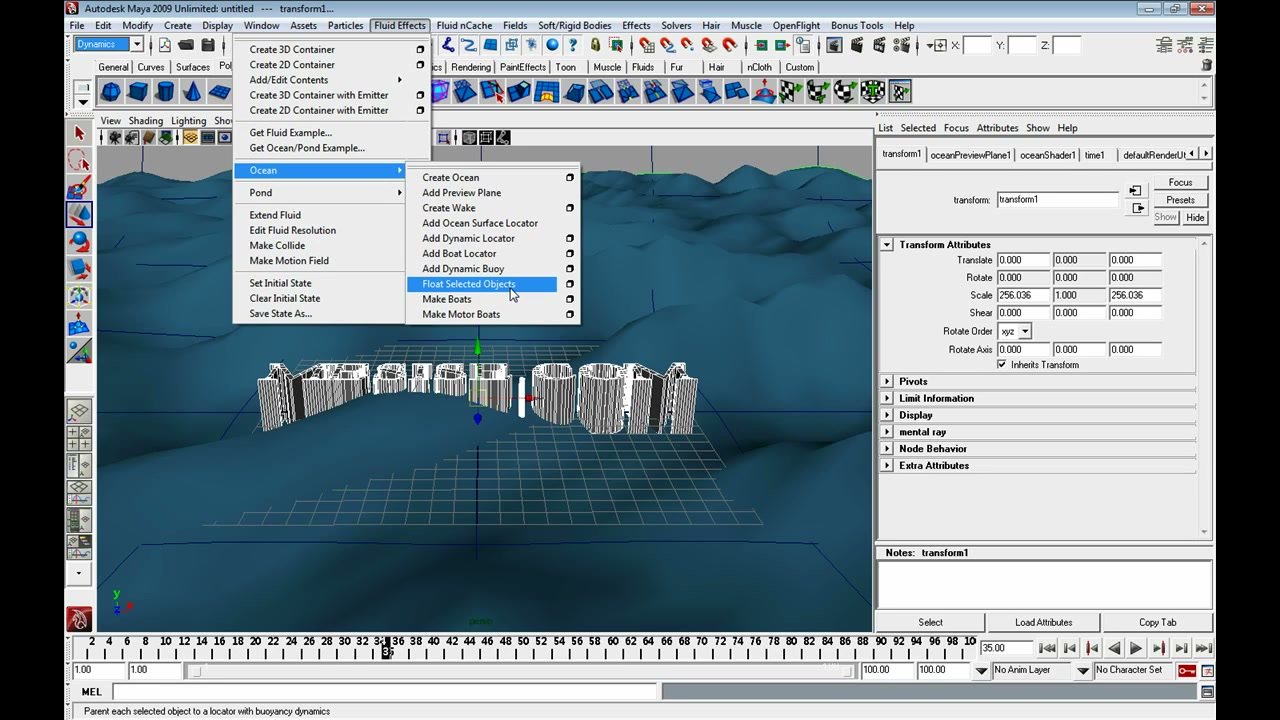Open Add Dynamic Locator option box
Viewport: 1280px width, 720px height.
(570, 238)
